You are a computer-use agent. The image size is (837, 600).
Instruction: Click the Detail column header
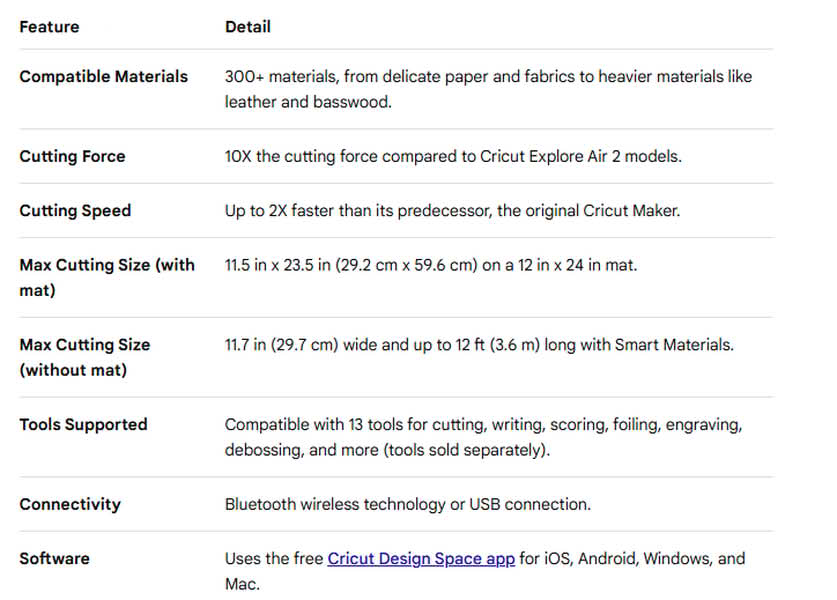click(247, 27)
